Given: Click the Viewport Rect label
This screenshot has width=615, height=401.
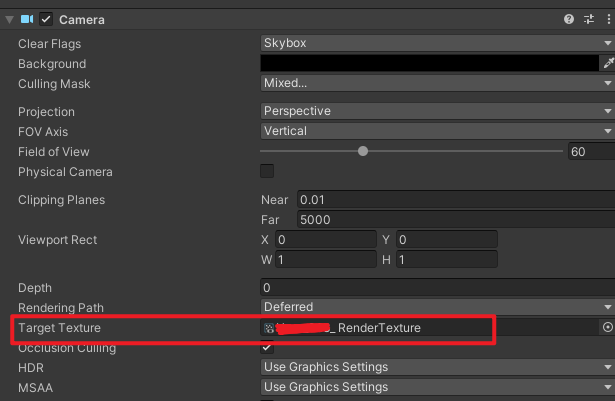Looking at the screenshot, I should (x=57, y=240).
